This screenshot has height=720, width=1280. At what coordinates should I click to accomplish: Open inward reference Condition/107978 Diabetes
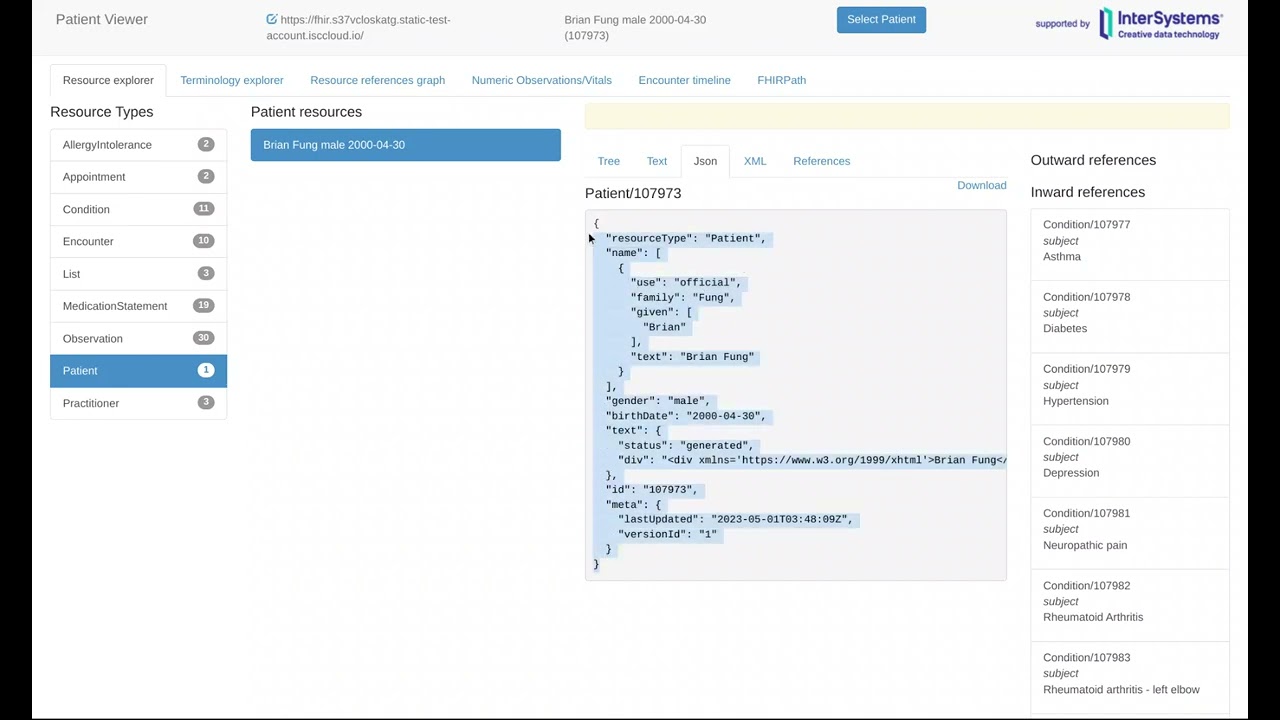(1130, 317)
